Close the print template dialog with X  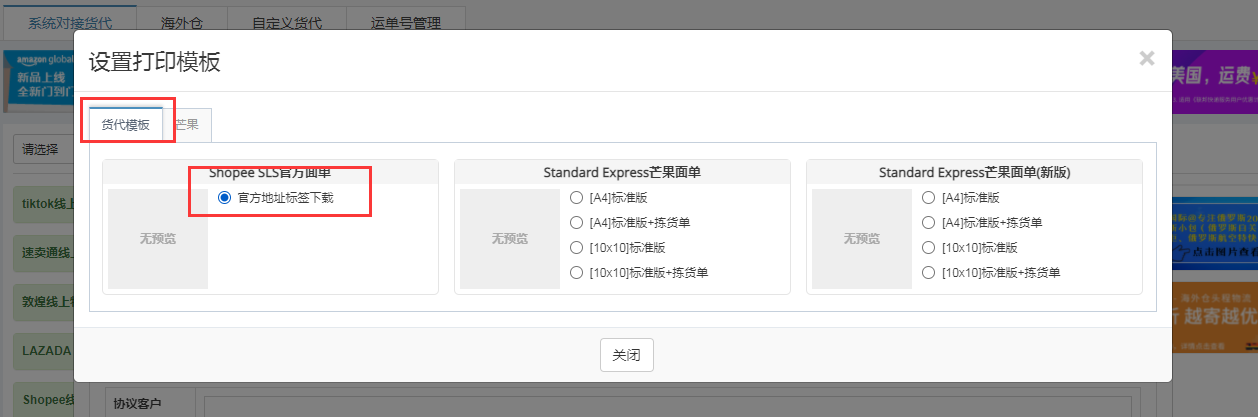click(x=1147, y=59)
